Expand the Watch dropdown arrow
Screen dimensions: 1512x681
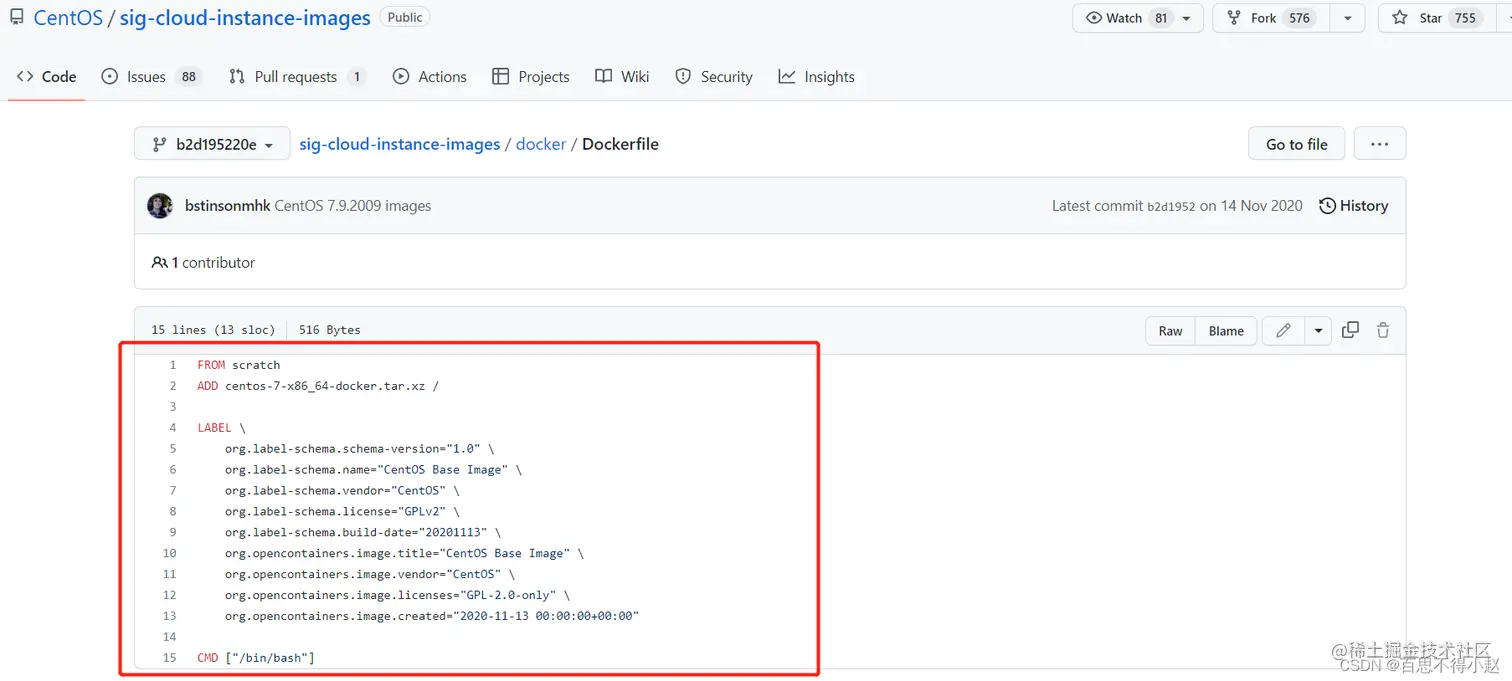pos(1187,18)
